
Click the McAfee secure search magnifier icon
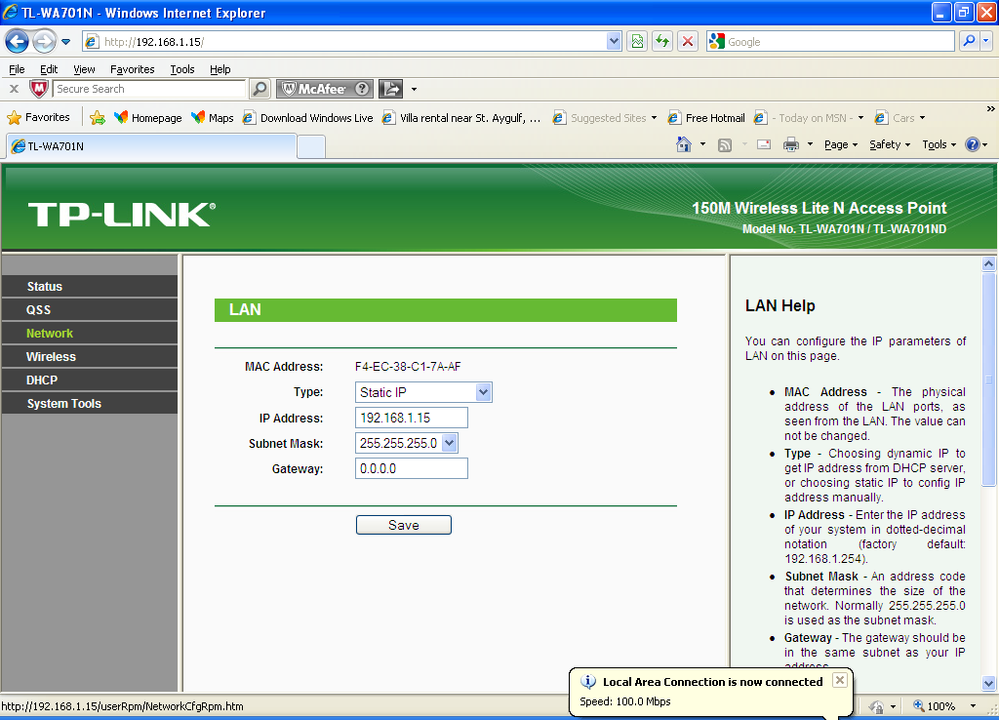pos(260,89)
